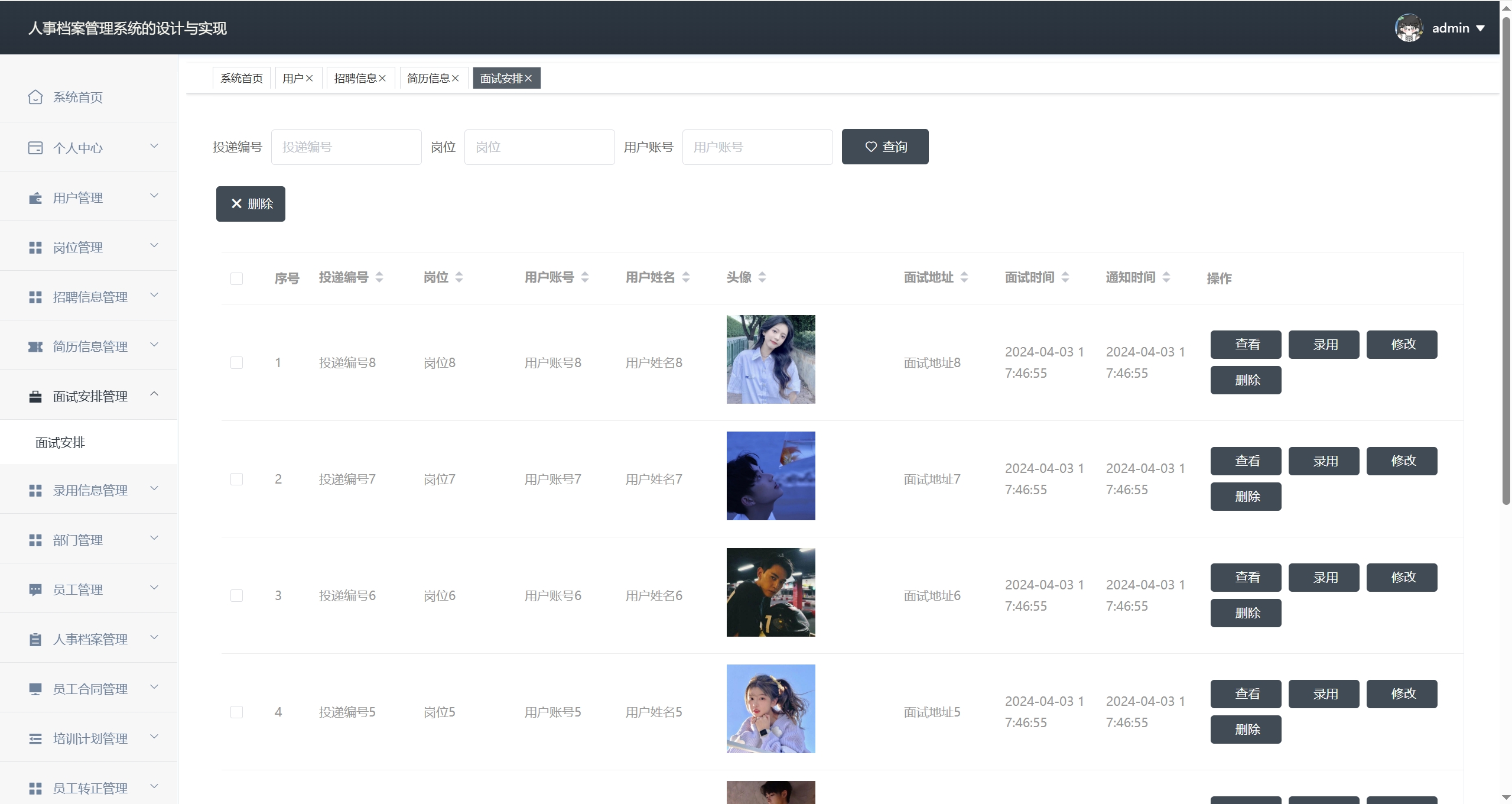Screen dimensions: 1512x804
Task: Close the 用户 tab
Action: coord(309,78)
